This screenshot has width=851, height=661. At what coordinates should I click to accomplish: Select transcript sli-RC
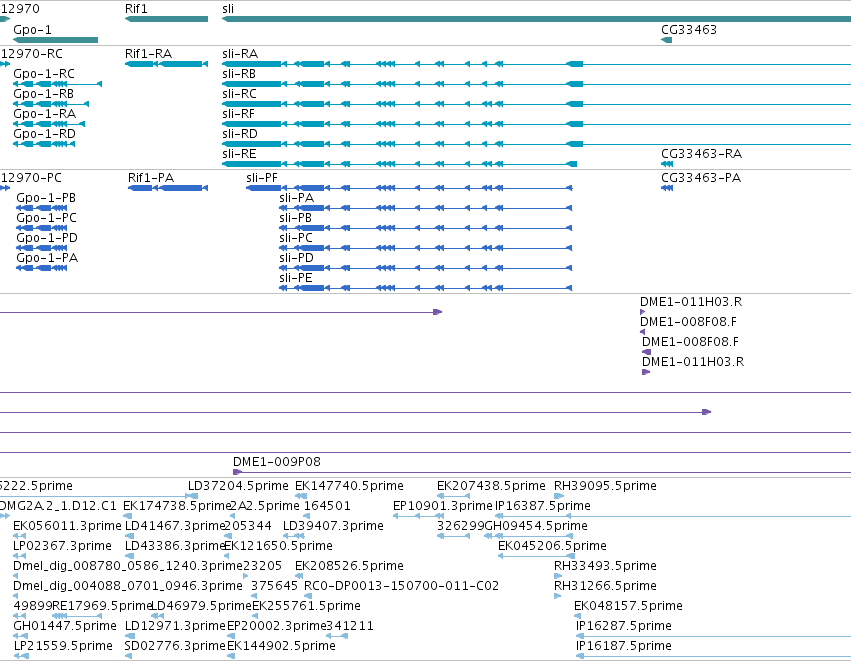pyautogui.click(x=239, y=94)
